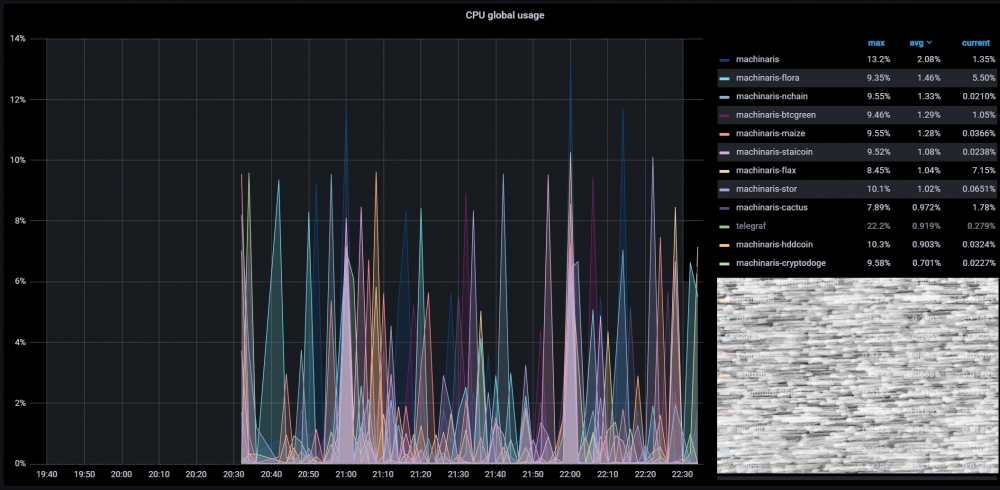This screenshot has width=1000, height=490.
Task: Open color picker for machinaris-flora cyan swatch
Action: click(724, 78)
